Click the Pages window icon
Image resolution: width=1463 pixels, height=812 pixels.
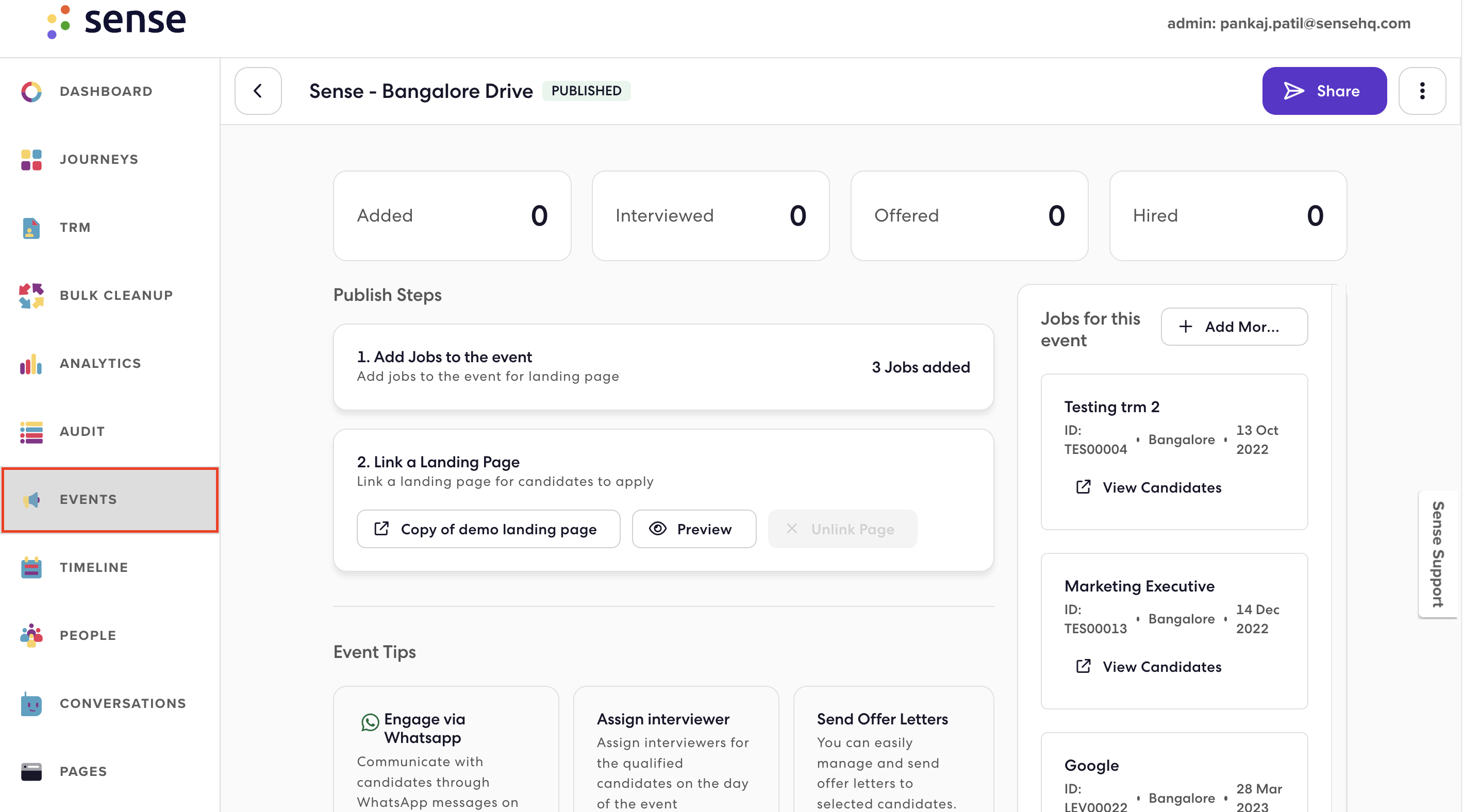coord(31,772)
